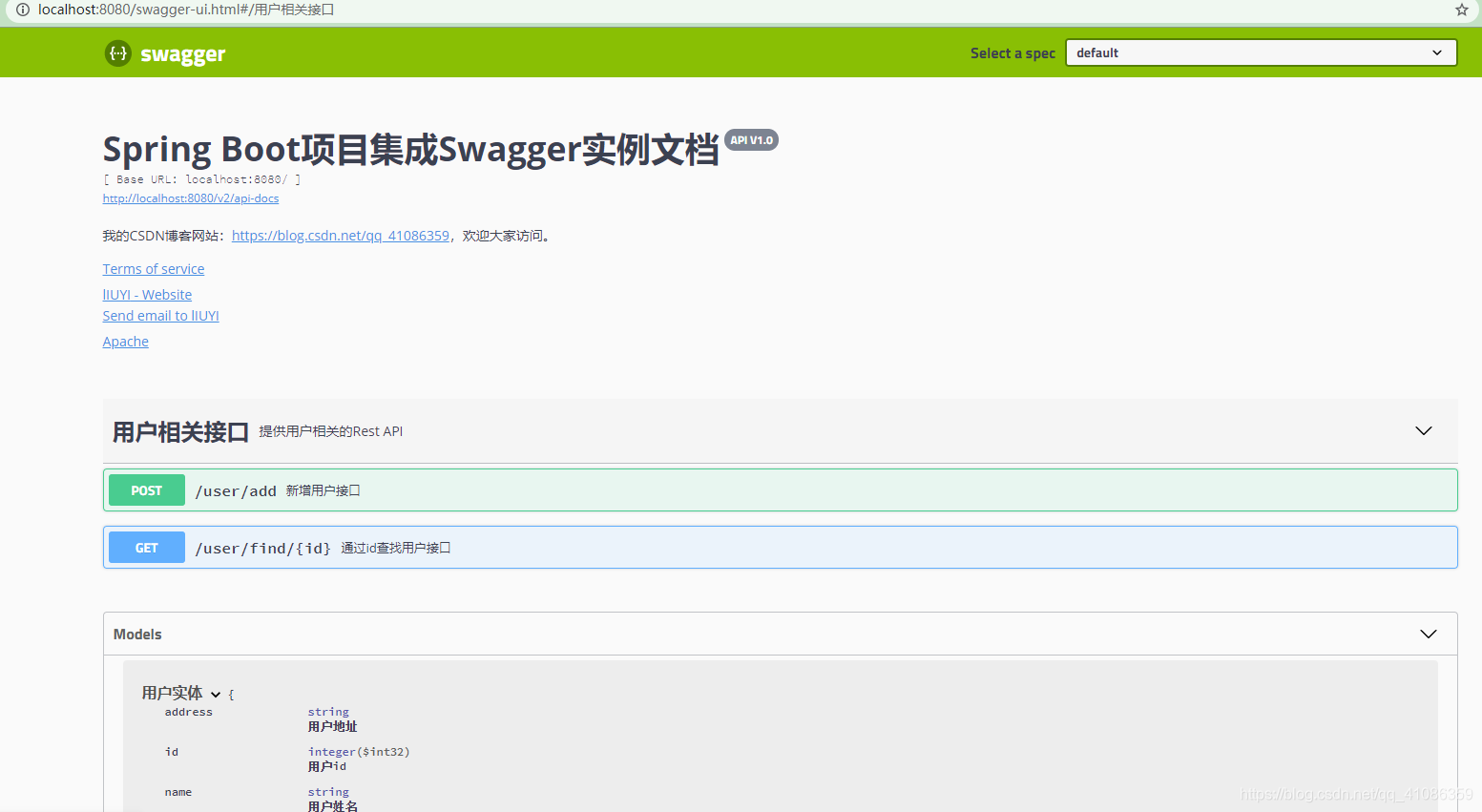Click the swagger brand text
1482x812 pixels.
[182, 54]
